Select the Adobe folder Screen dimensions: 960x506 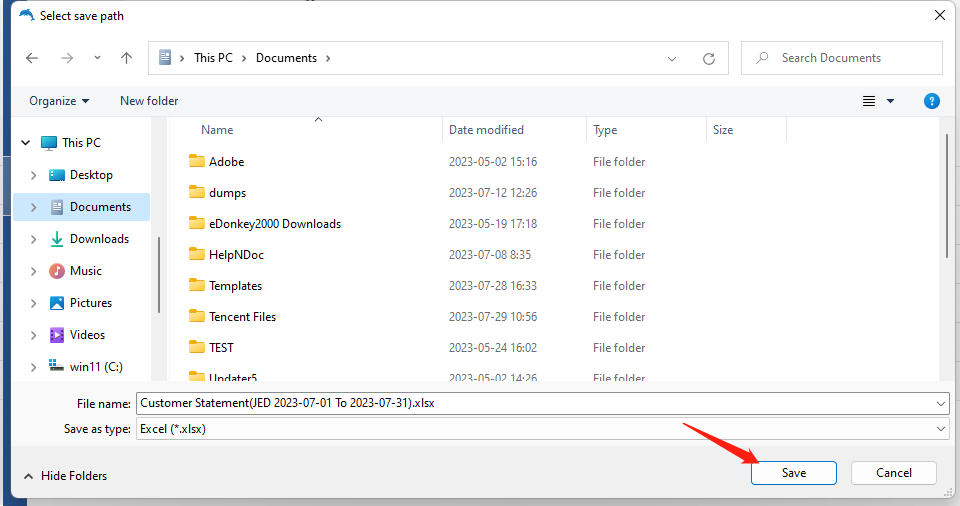pyautogui.click(x=226, y=162)
